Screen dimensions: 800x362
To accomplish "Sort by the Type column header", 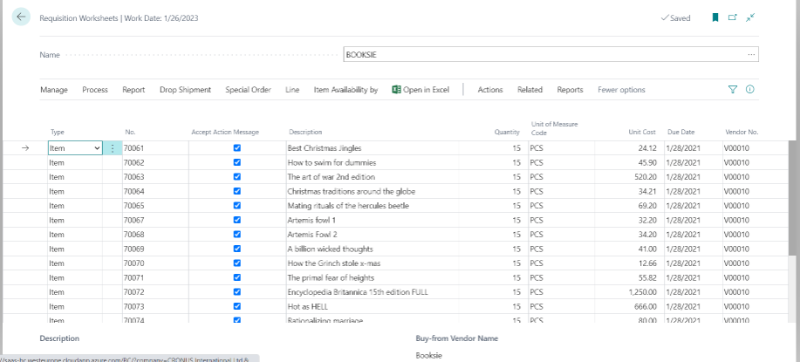I will 58,132.
